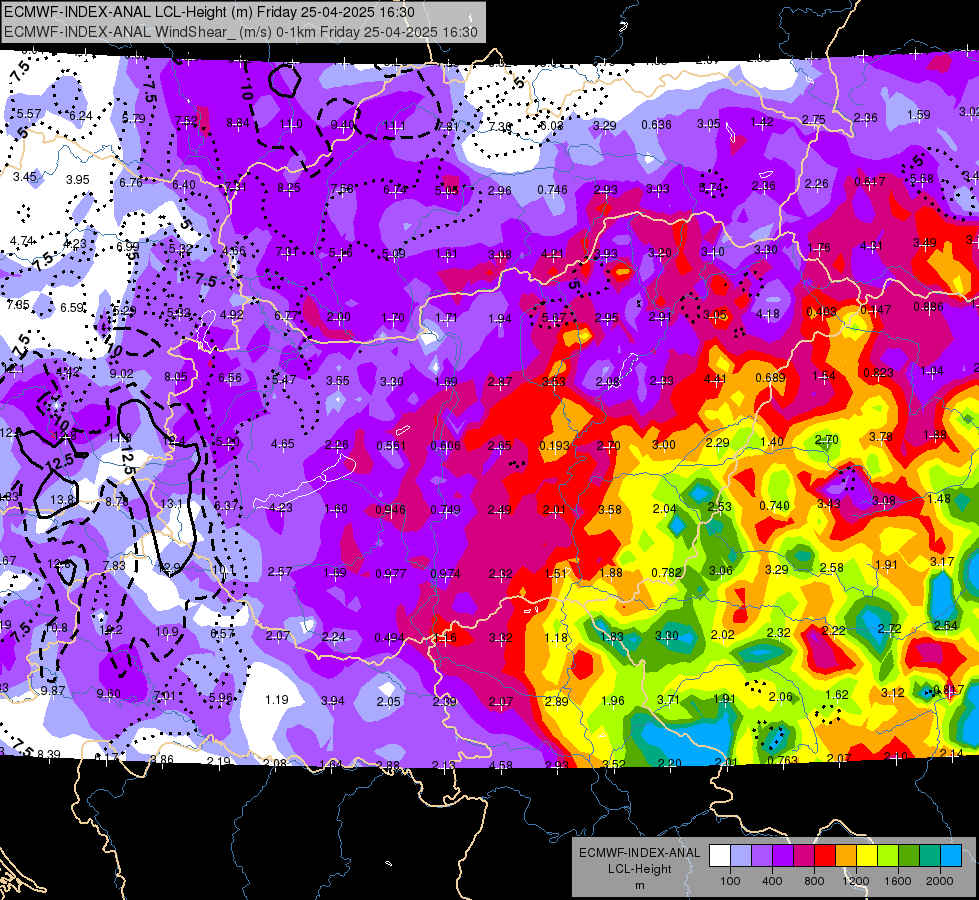This screenshot has height=900, width=979.
Task: Click the legend tick label 1600
Action: point(897,881)
